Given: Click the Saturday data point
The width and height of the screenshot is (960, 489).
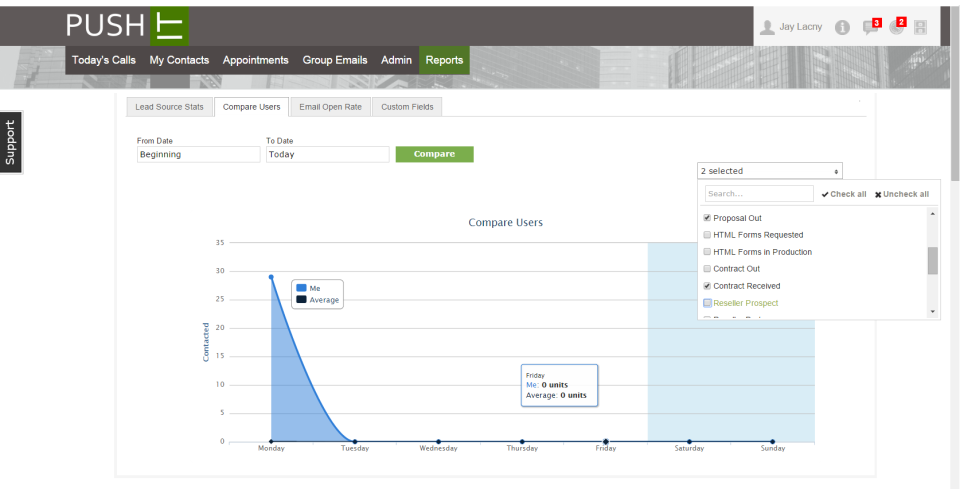Looking at the screenshot, I should (x=689, y=441).
